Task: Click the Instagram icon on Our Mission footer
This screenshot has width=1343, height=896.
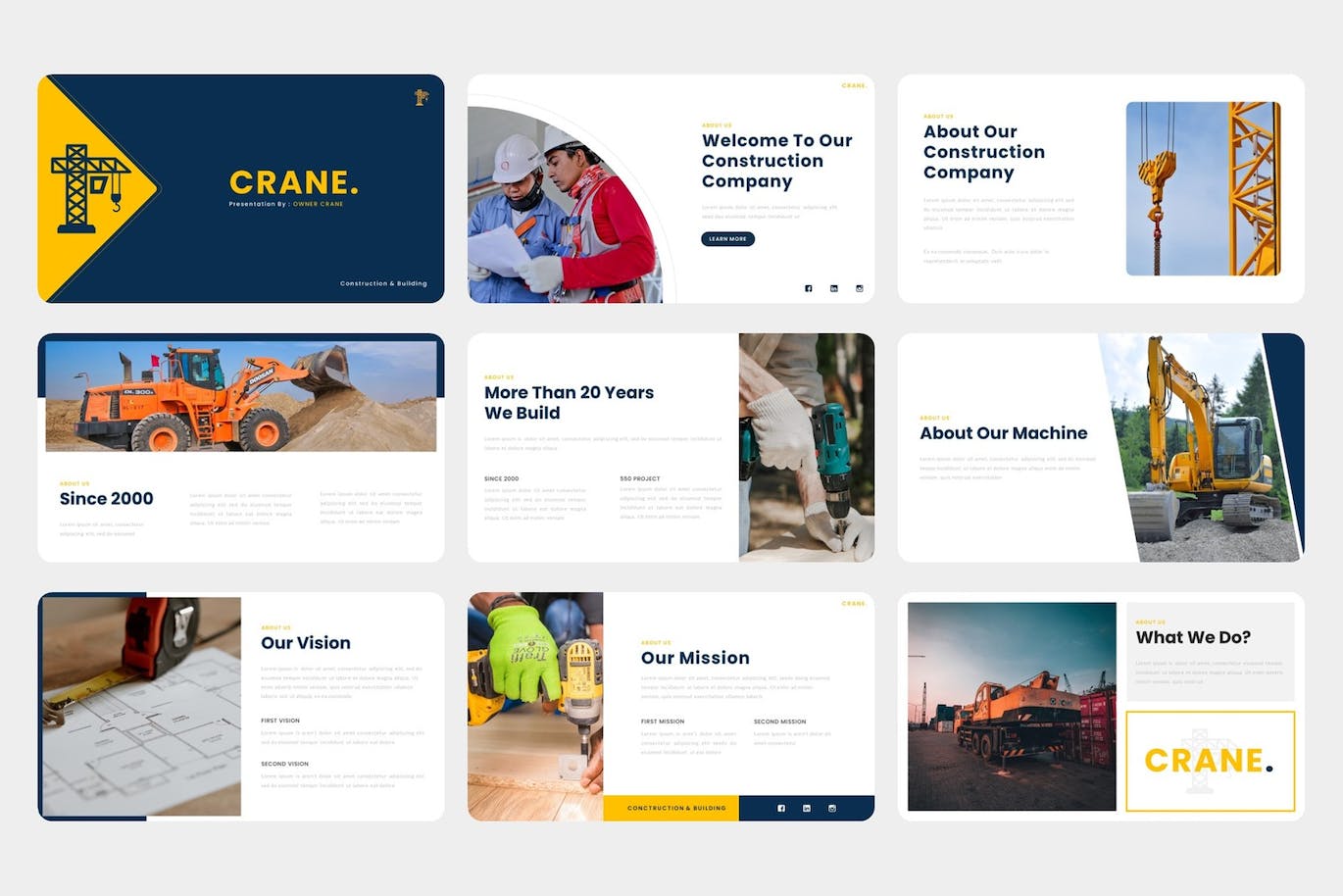Action: tap(832, 808)
